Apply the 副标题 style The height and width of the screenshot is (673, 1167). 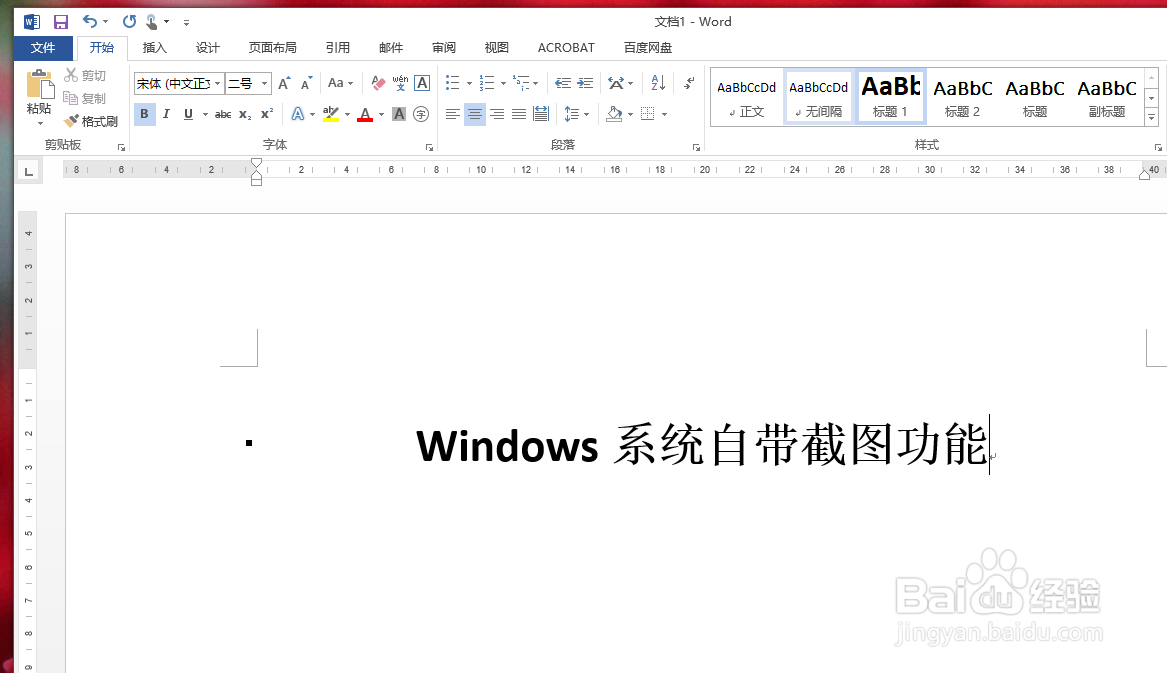[1107, 98]
